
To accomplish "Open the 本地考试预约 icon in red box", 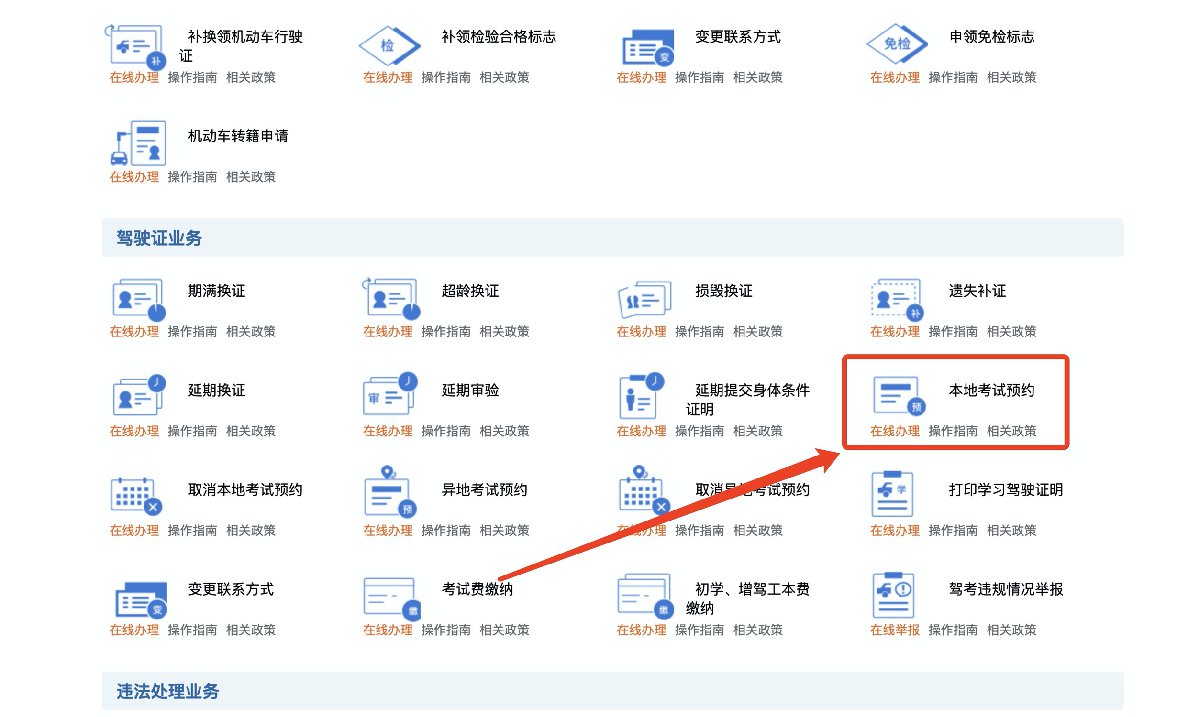I will coord(897,396).
